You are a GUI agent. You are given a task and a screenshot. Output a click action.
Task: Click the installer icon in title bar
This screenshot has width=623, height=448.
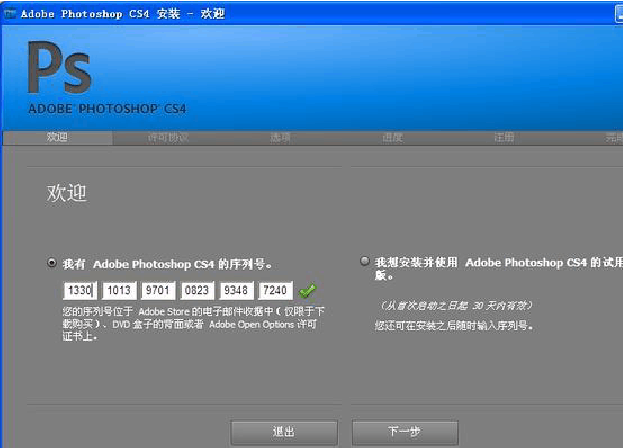[9, 13]
